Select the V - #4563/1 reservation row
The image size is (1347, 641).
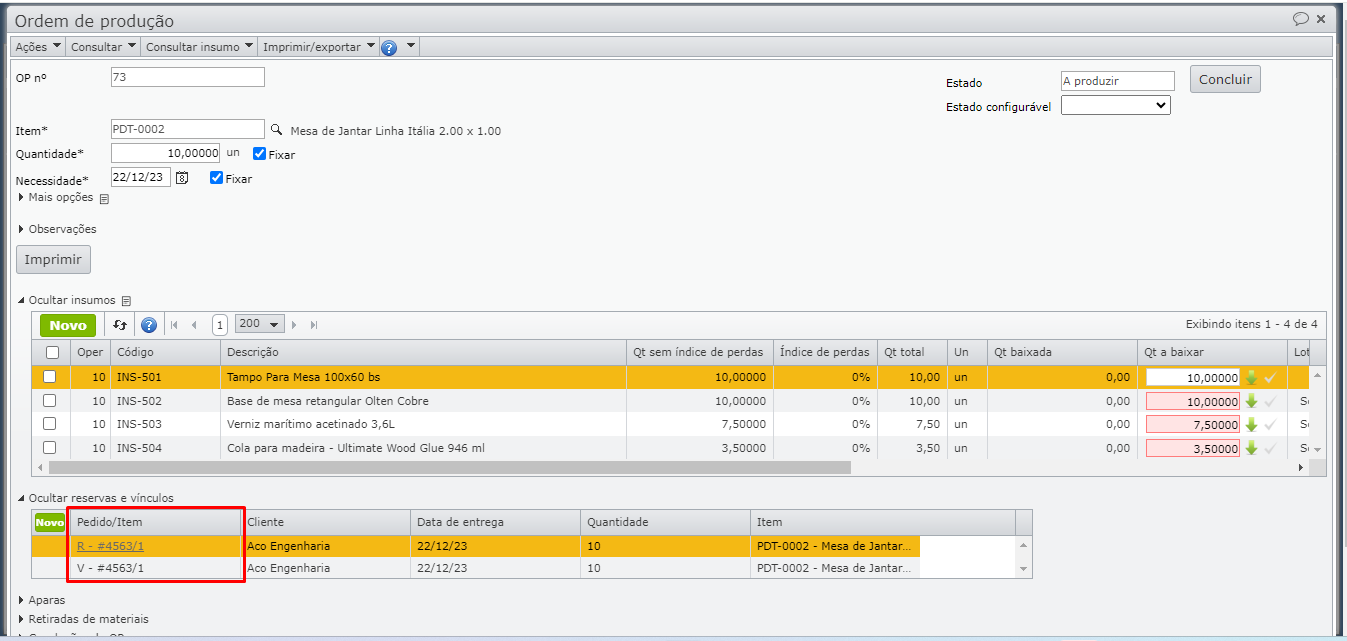click(x=524, y=568)
